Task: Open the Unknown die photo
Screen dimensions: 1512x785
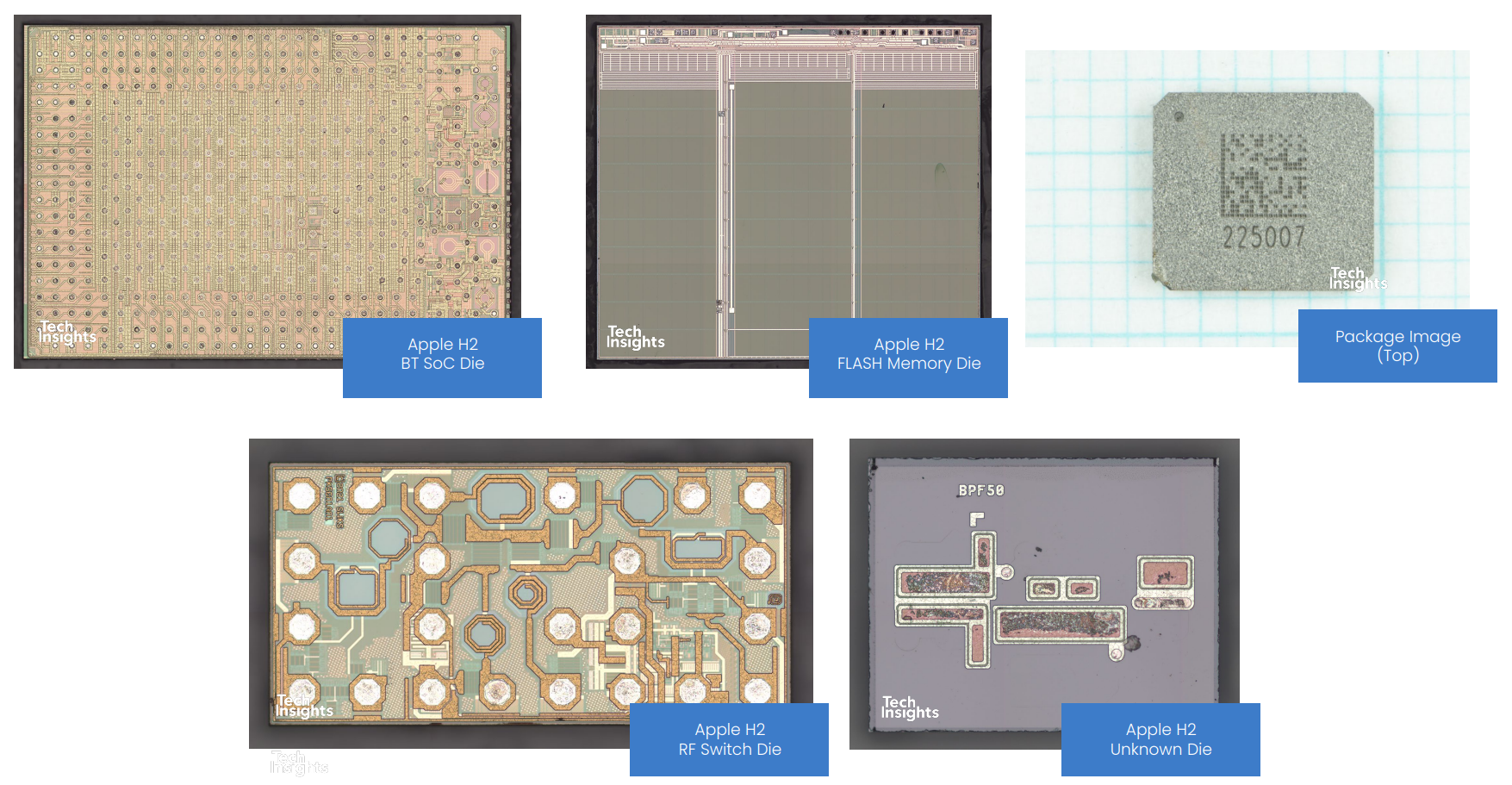Action: [x=1044, y=594]
